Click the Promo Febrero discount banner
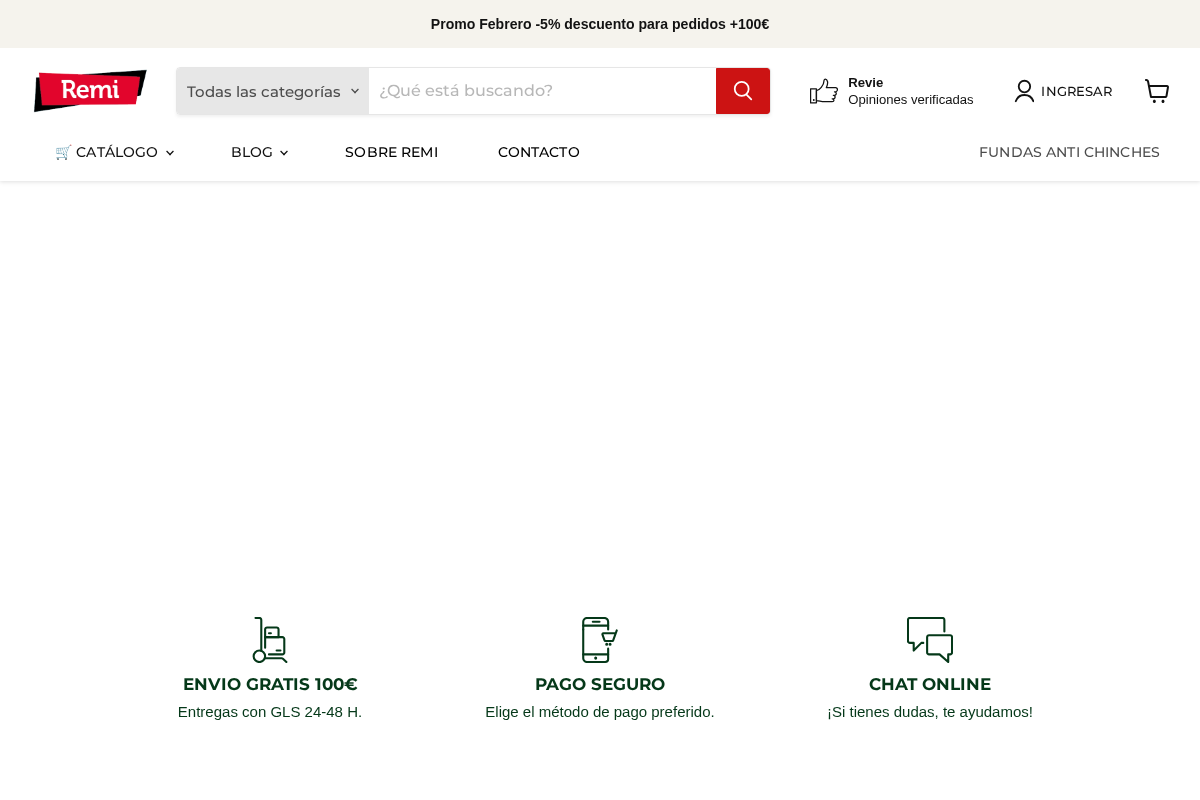The width and height of the screenshot is (1200, 800). point(600,24)
